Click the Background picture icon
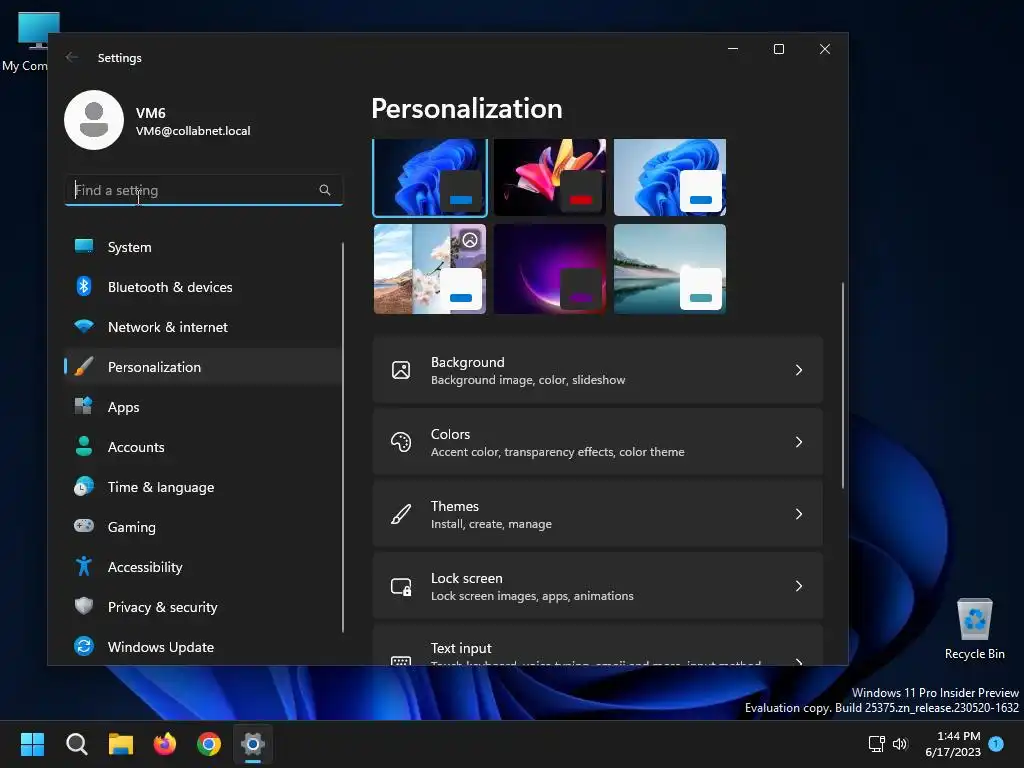1024x768 pixels. point(401,370)
